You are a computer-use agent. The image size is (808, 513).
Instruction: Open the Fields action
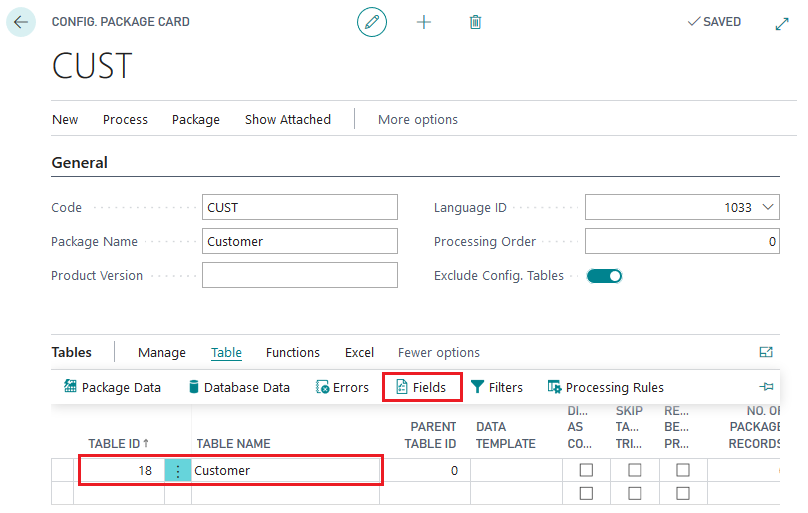tap(421, 387)
